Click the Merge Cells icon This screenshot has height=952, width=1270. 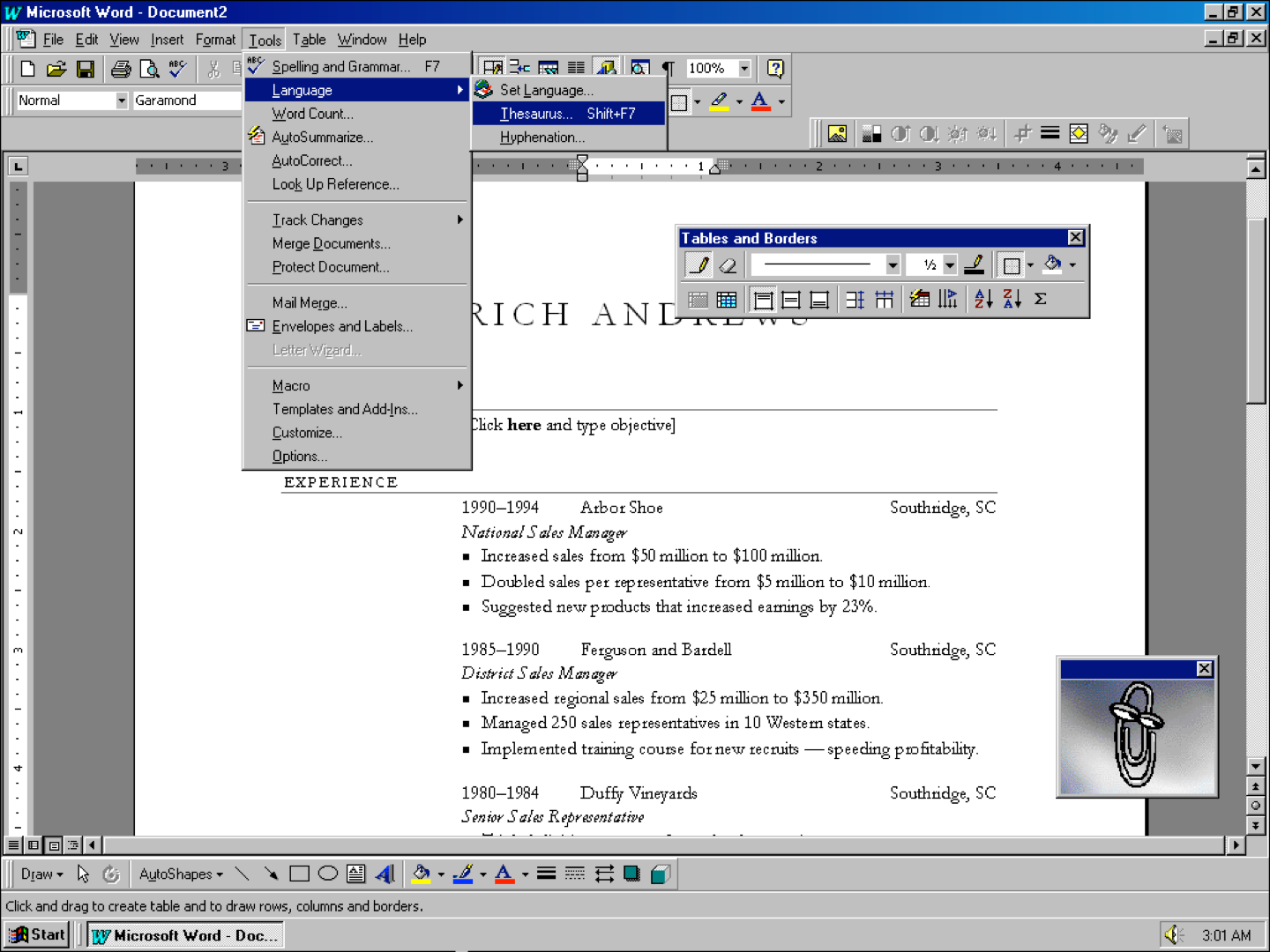pos(698,300)
